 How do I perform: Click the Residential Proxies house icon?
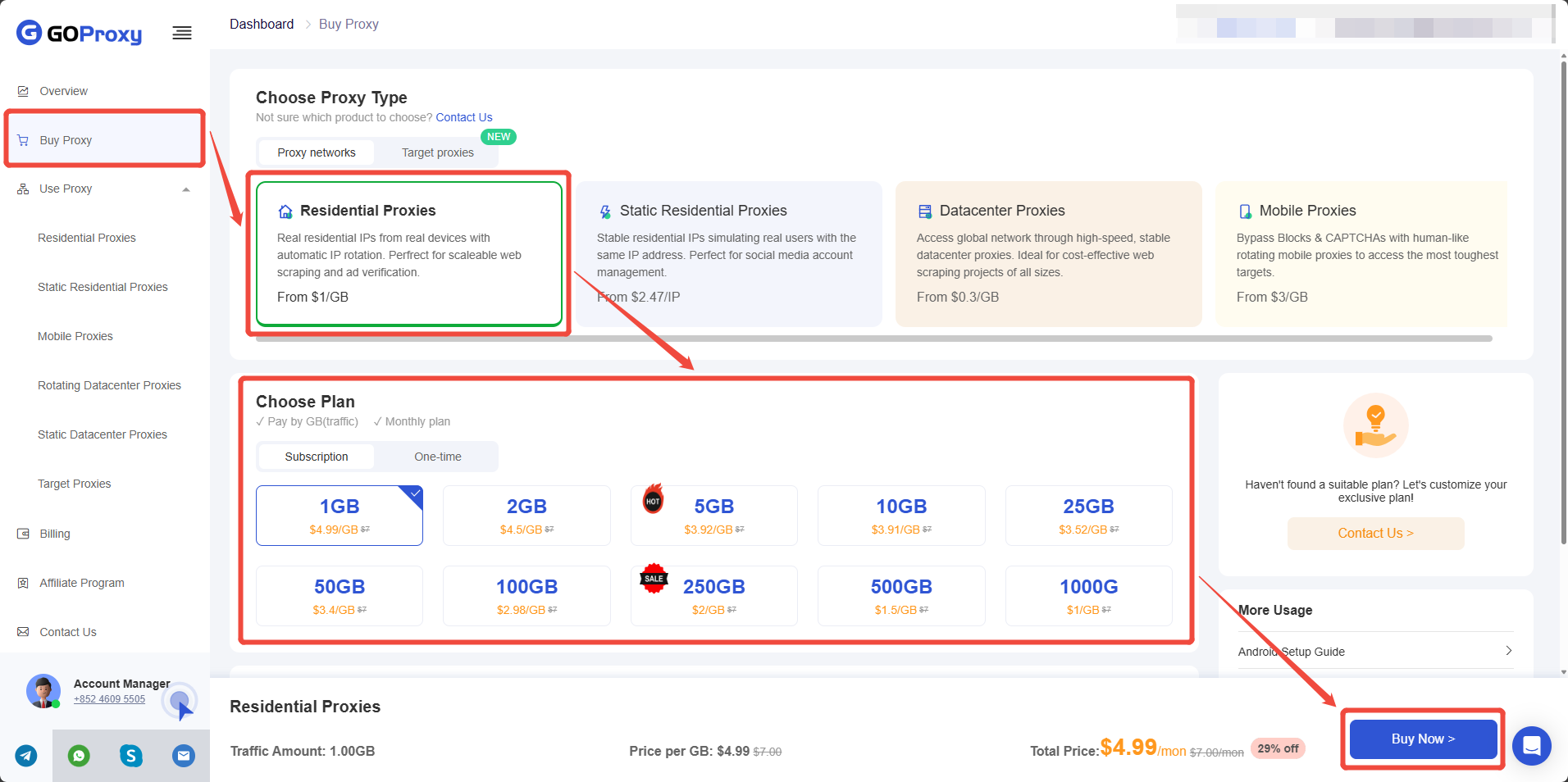(285, 211)
